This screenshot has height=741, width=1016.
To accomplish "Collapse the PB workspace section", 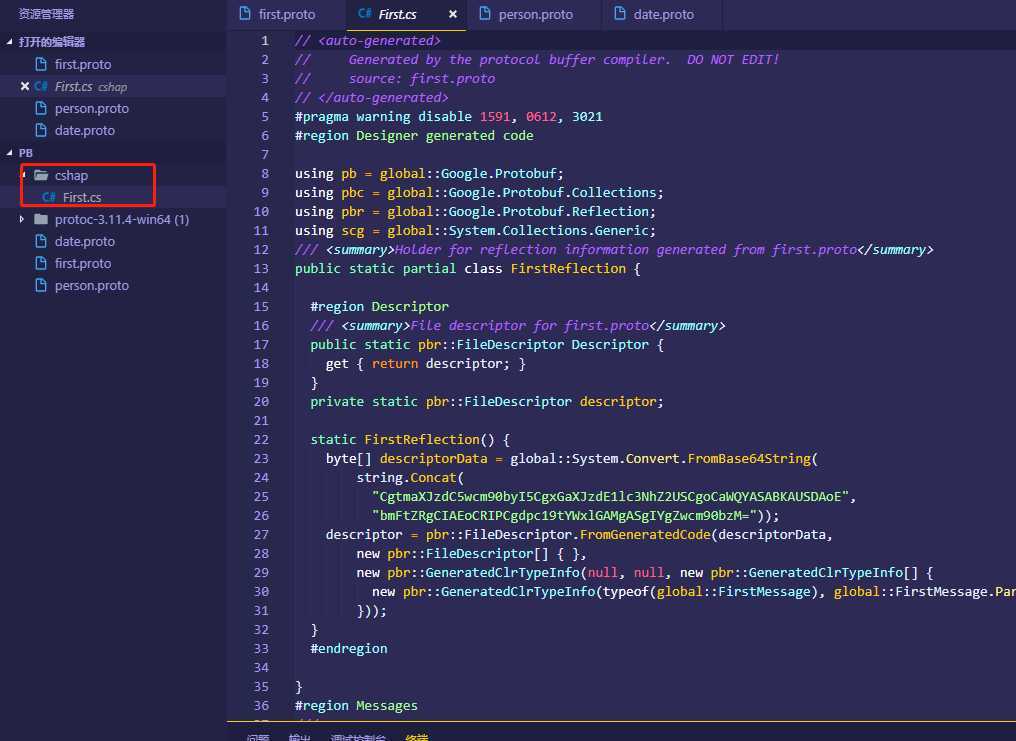I will [9, 153].
